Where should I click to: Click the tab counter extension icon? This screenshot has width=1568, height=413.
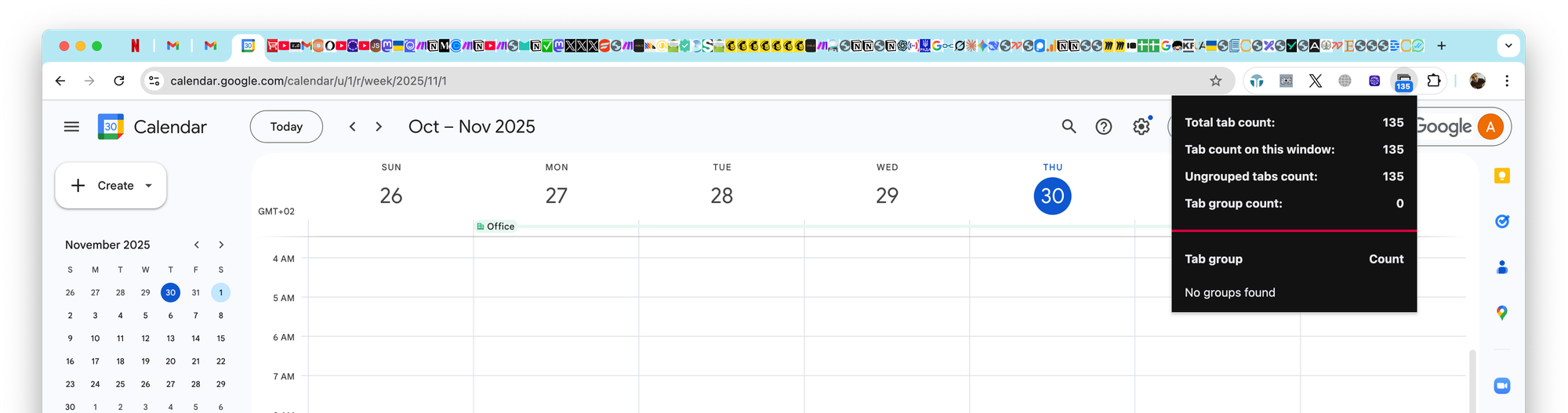[x=1403, y=81]
